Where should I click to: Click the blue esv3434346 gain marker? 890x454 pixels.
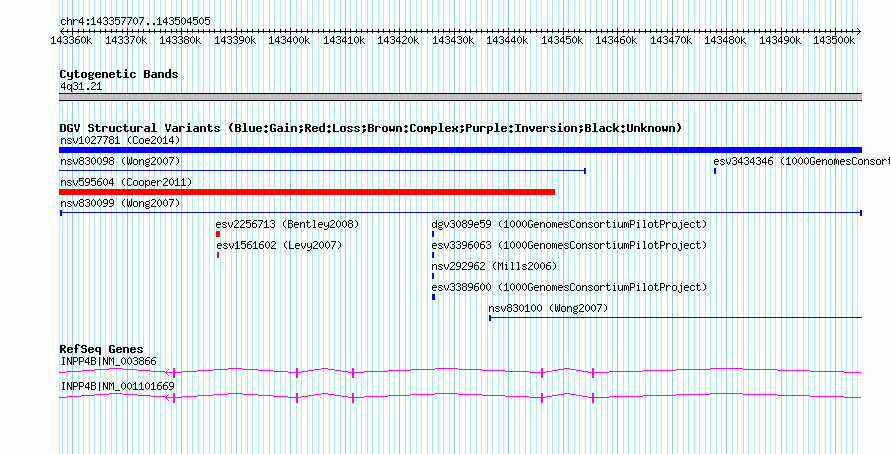pyautogui.click(x=715, y=171)
